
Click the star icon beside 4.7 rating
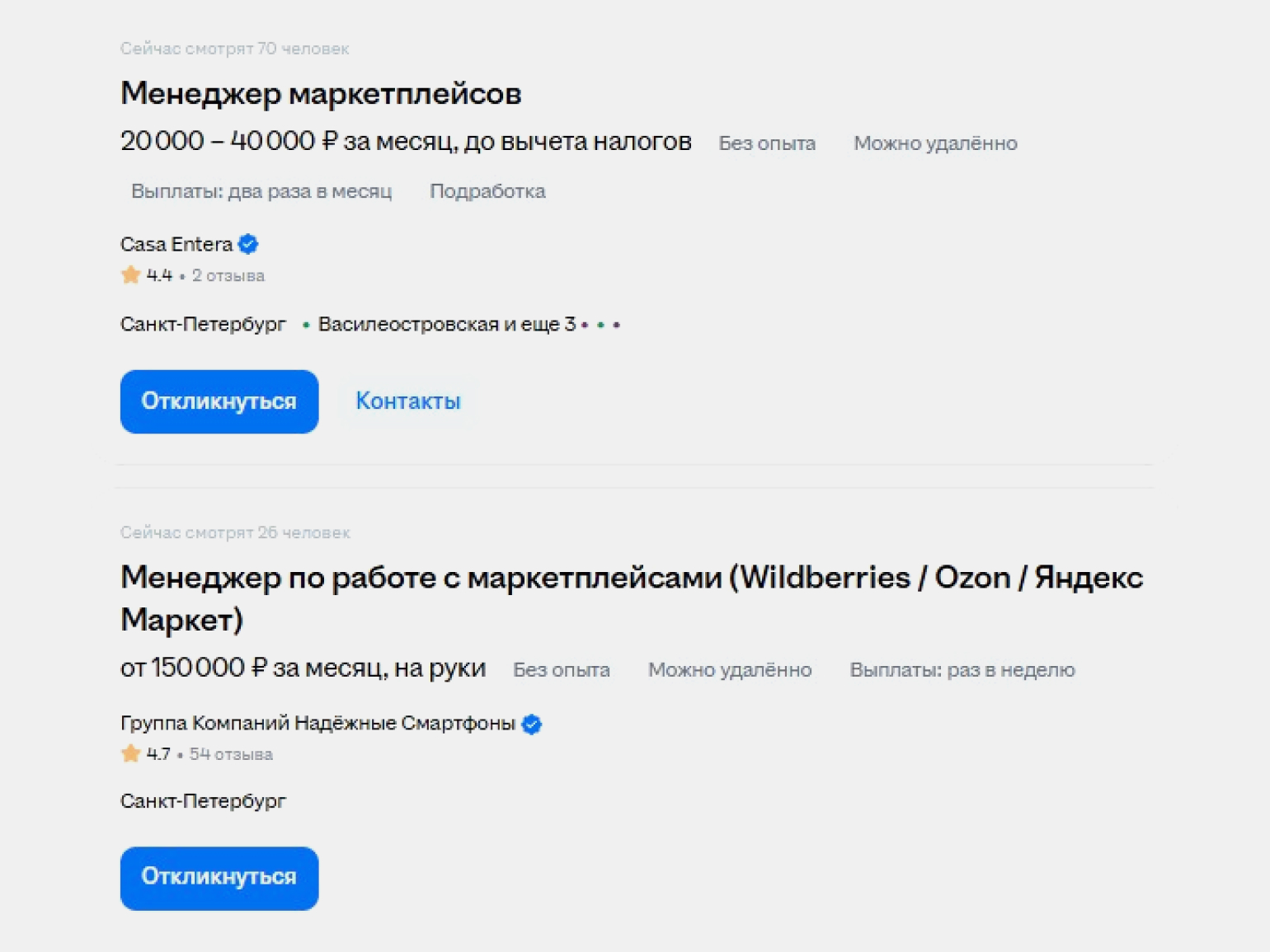(x=130, y=753)
